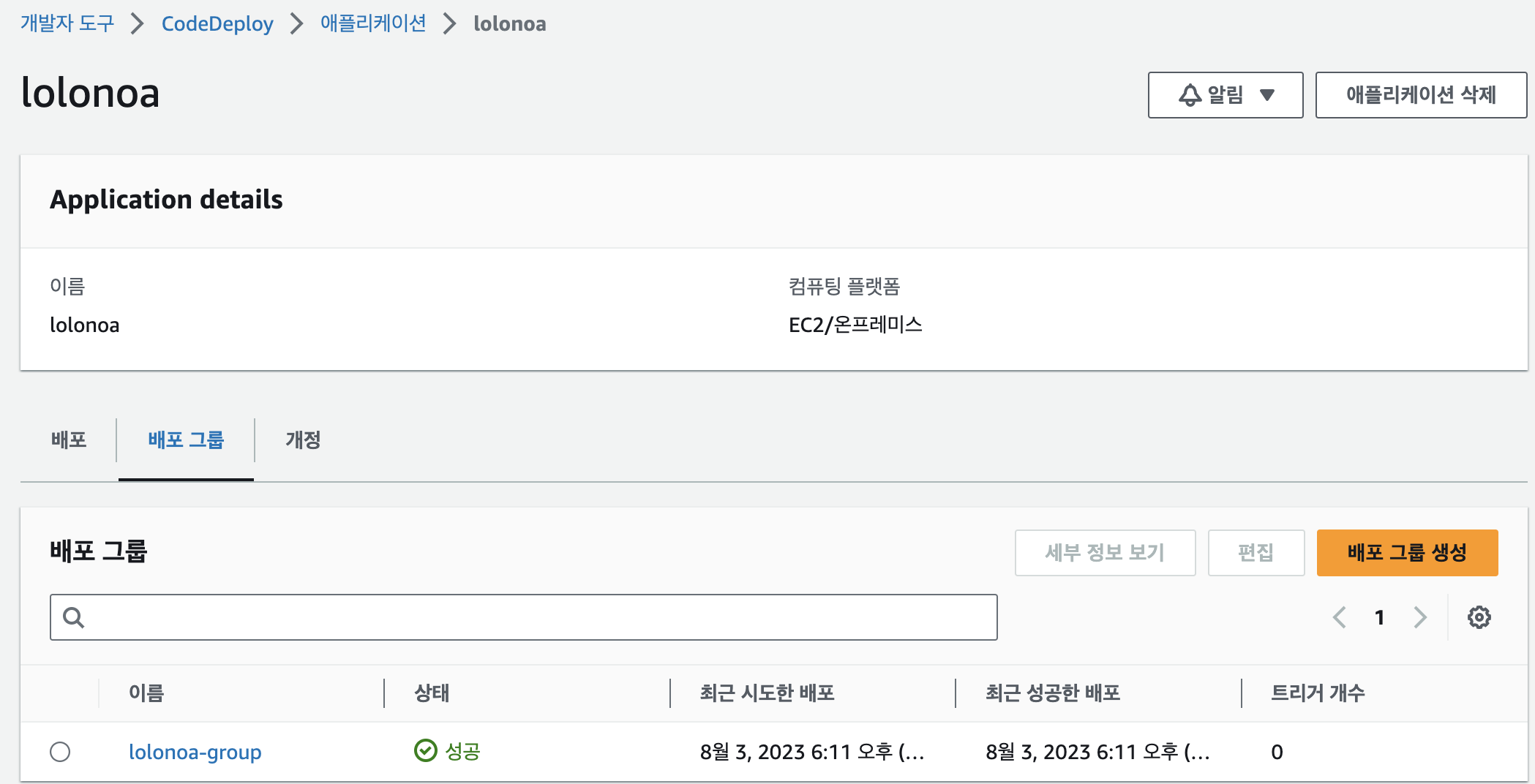Click the magnifier search icon

click(73, 617)
